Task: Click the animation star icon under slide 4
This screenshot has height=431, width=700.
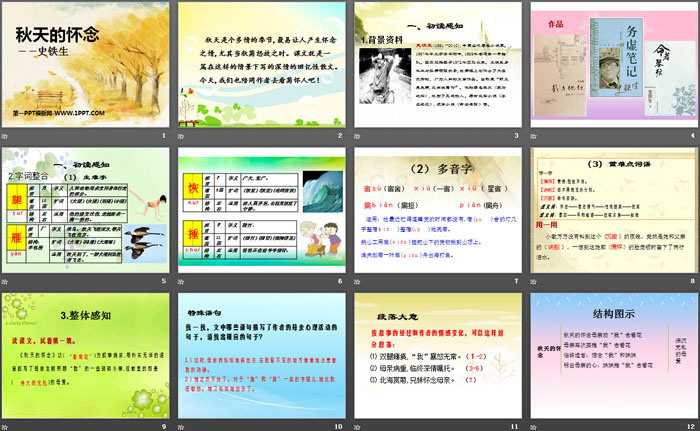Action: click(533, 136)
